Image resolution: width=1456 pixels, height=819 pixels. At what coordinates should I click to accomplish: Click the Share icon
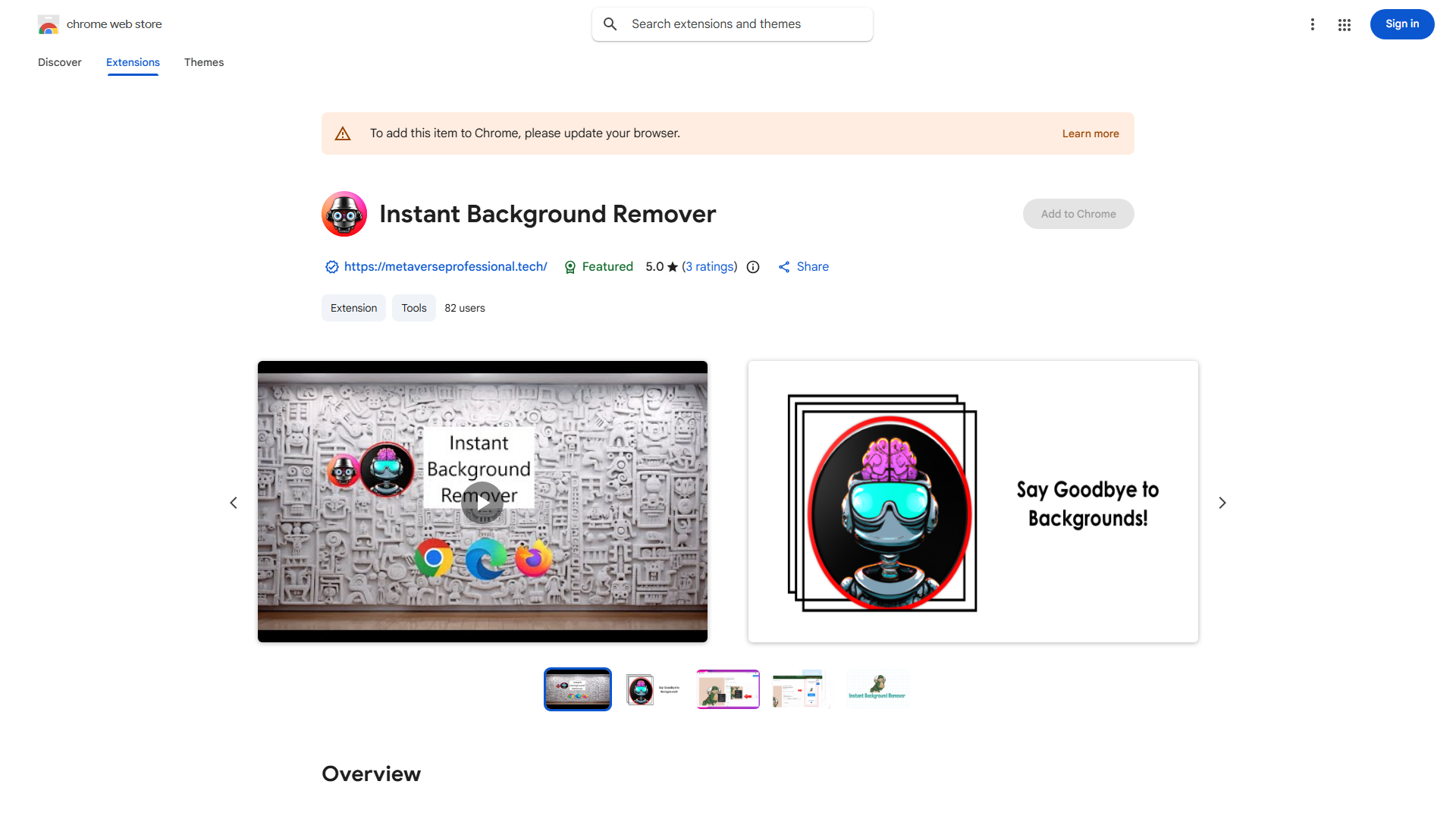pyautogui.click(x=785, y=266)
